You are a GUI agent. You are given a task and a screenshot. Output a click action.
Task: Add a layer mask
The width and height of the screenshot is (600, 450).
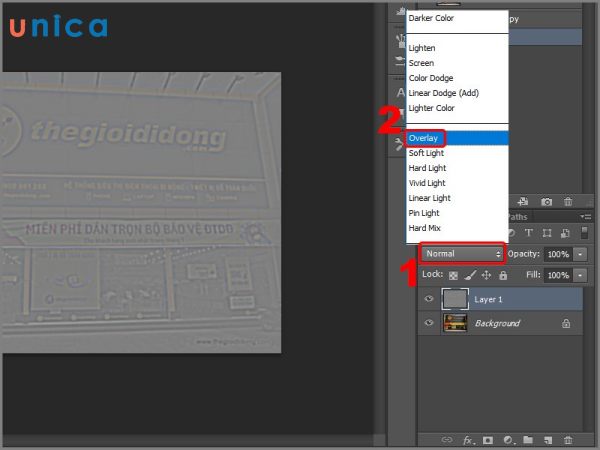[488, 439]
